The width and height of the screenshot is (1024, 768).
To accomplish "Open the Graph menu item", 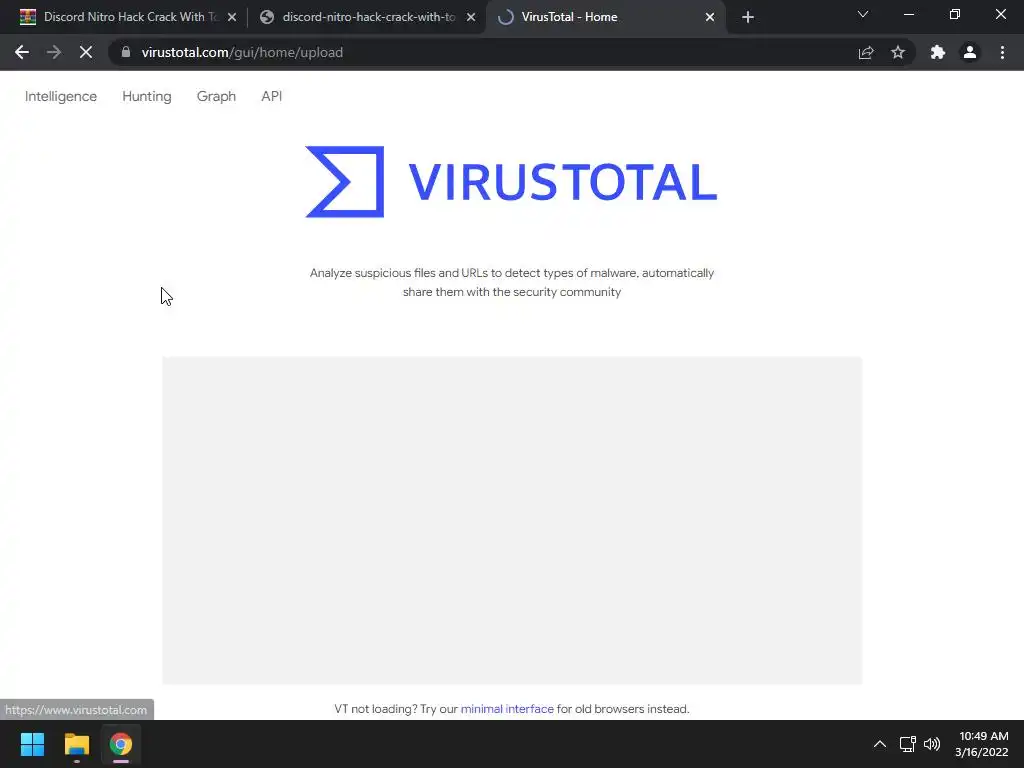I will click(216, 96).
